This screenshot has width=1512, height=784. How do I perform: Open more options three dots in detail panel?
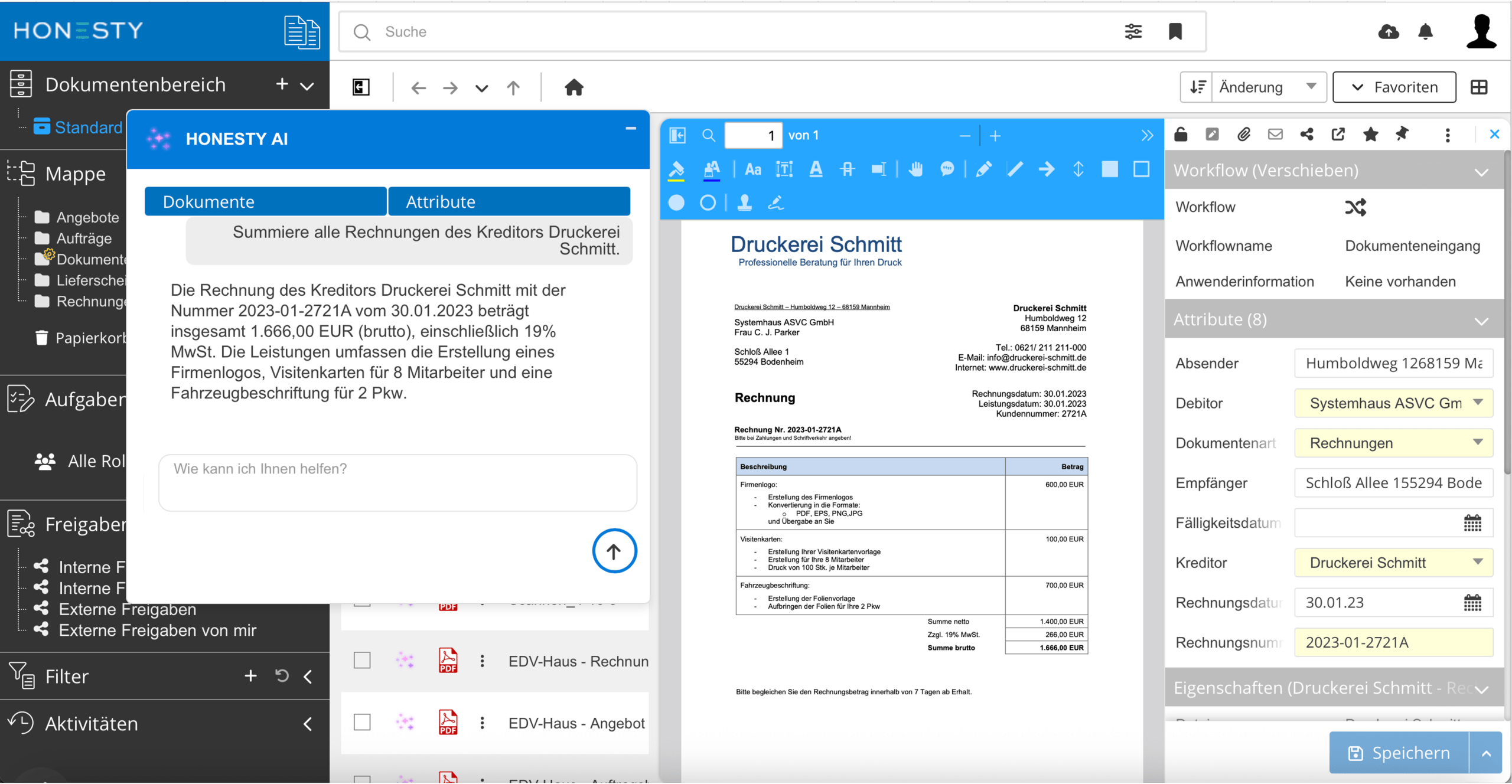pos(1447,135)
